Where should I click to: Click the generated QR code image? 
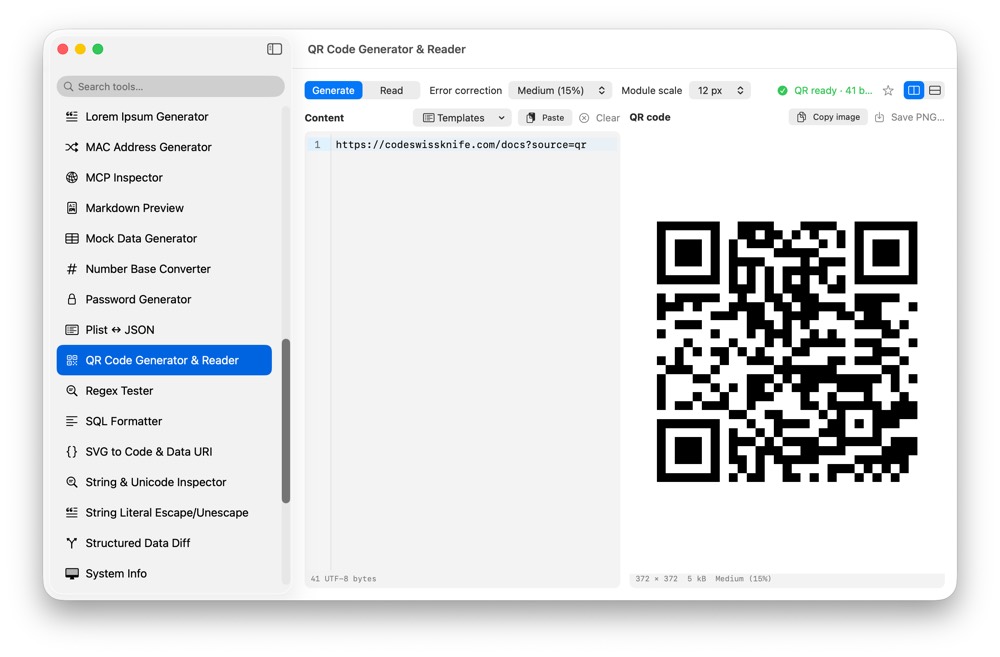(787, 351)
